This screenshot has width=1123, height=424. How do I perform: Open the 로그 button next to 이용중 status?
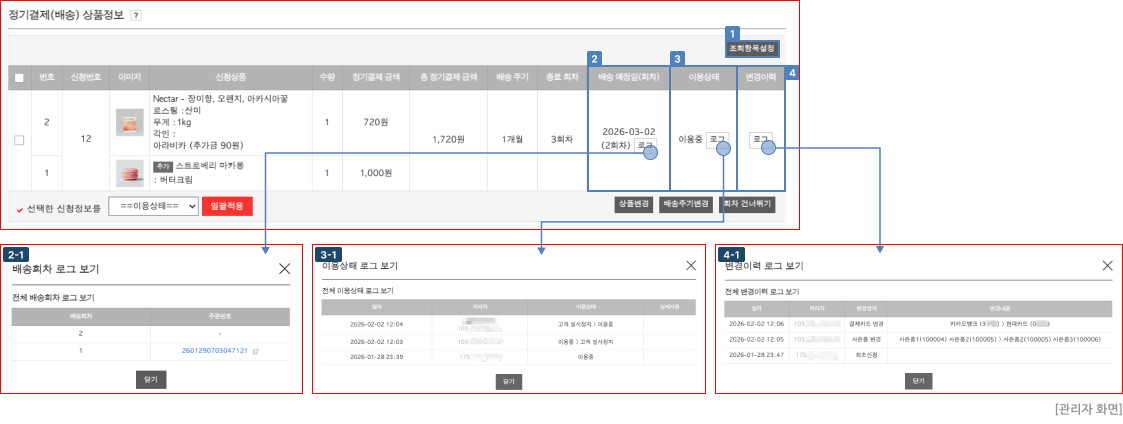click(x=717, y=140)
